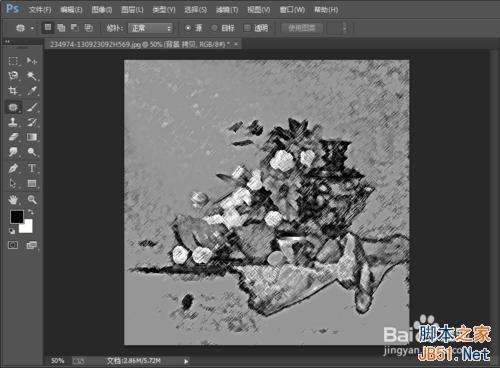
Task: Select the Crop tool
Action: click(x=13, y=91)
